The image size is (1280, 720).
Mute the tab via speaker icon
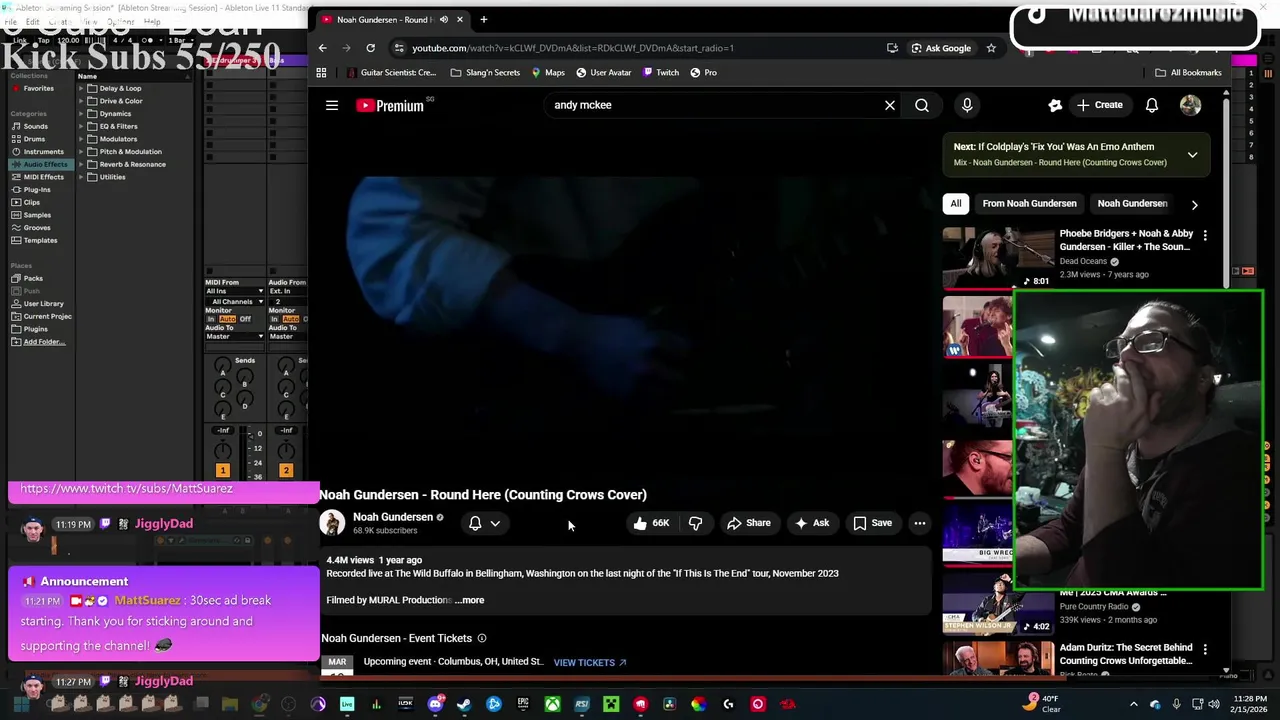(x=443, y=19)
